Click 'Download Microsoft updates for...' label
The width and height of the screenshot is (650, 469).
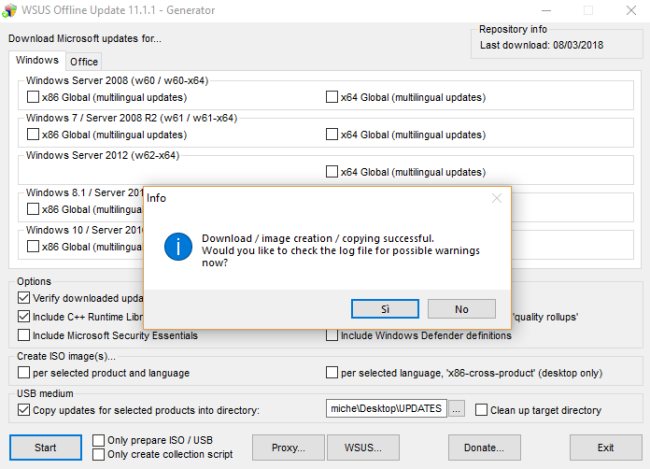coord(85,39)
